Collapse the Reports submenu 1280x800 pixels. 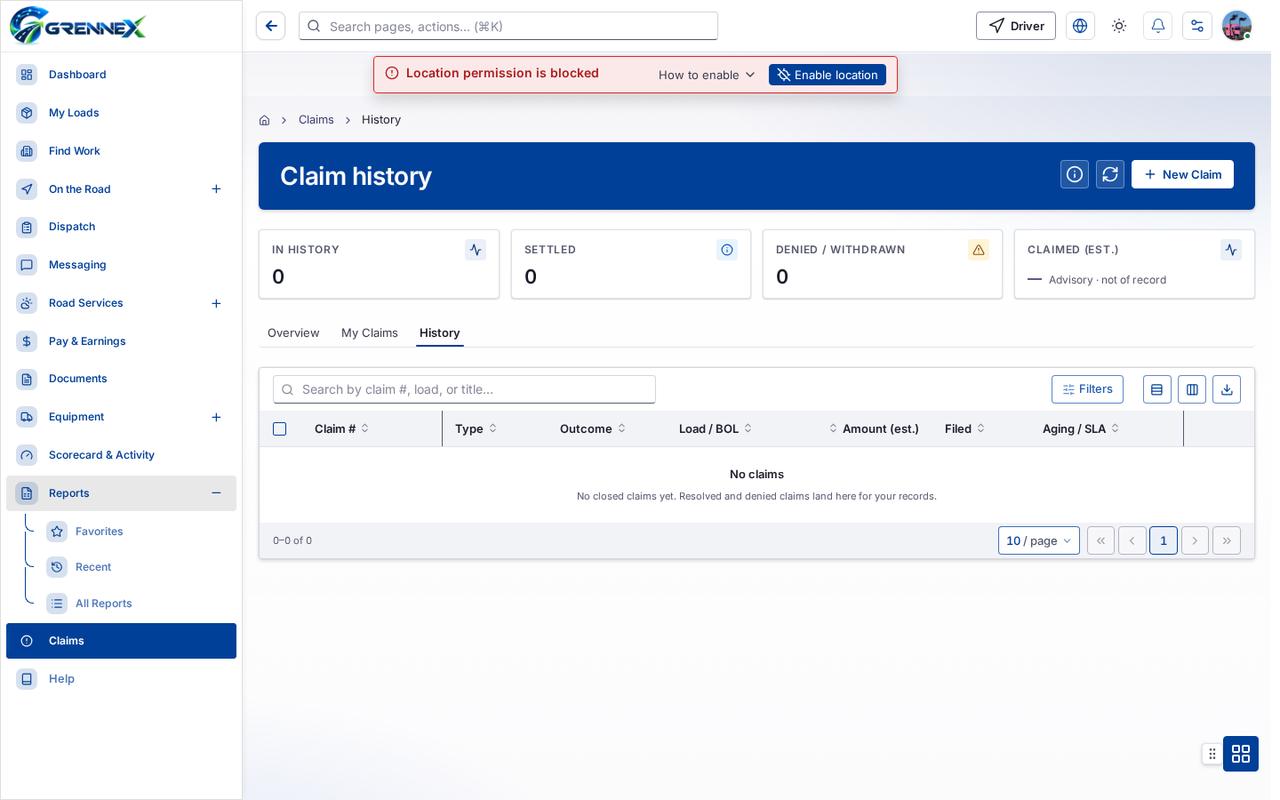216,493
